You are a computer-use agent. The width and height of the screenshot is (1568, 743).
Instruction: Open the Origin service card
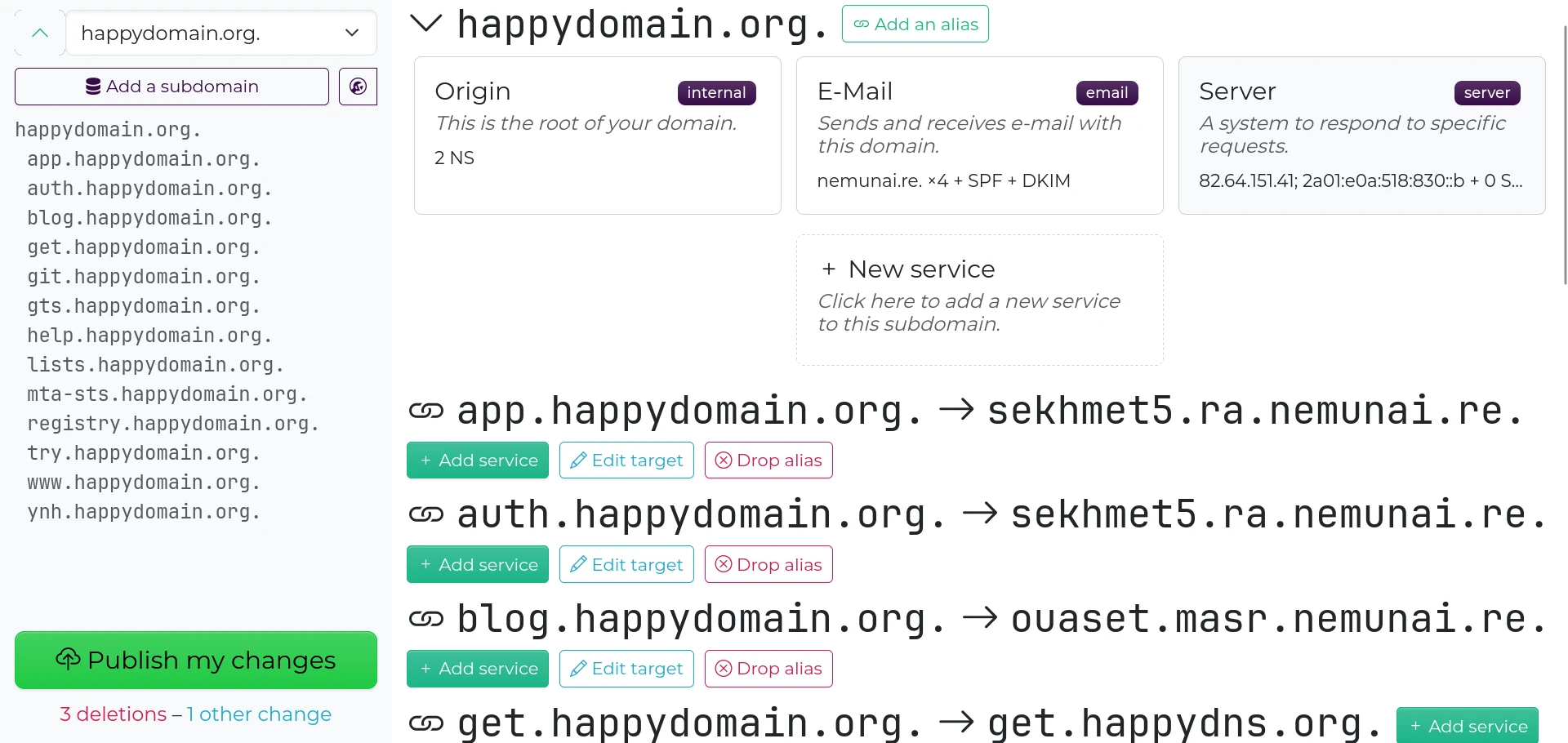click(x=597, y=136)
